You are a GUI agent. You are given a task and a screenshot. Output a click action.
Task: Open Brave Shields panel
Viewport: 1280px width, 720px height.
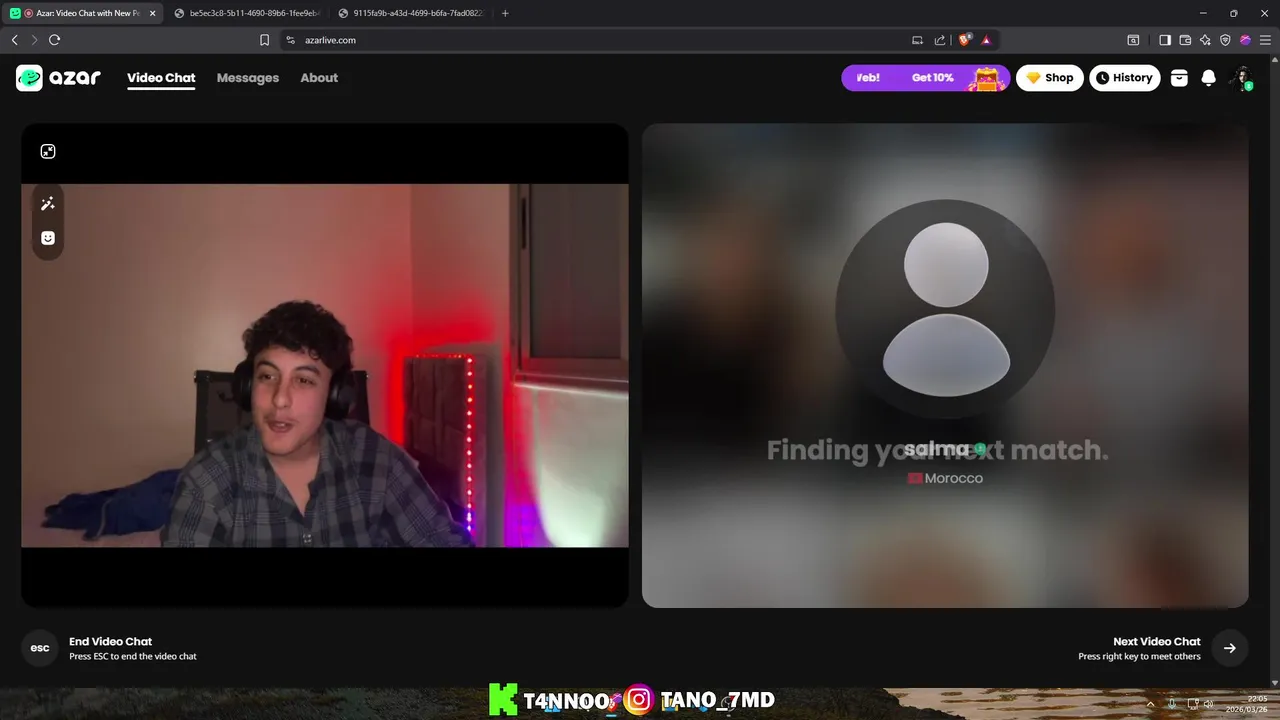pos(965,40)
